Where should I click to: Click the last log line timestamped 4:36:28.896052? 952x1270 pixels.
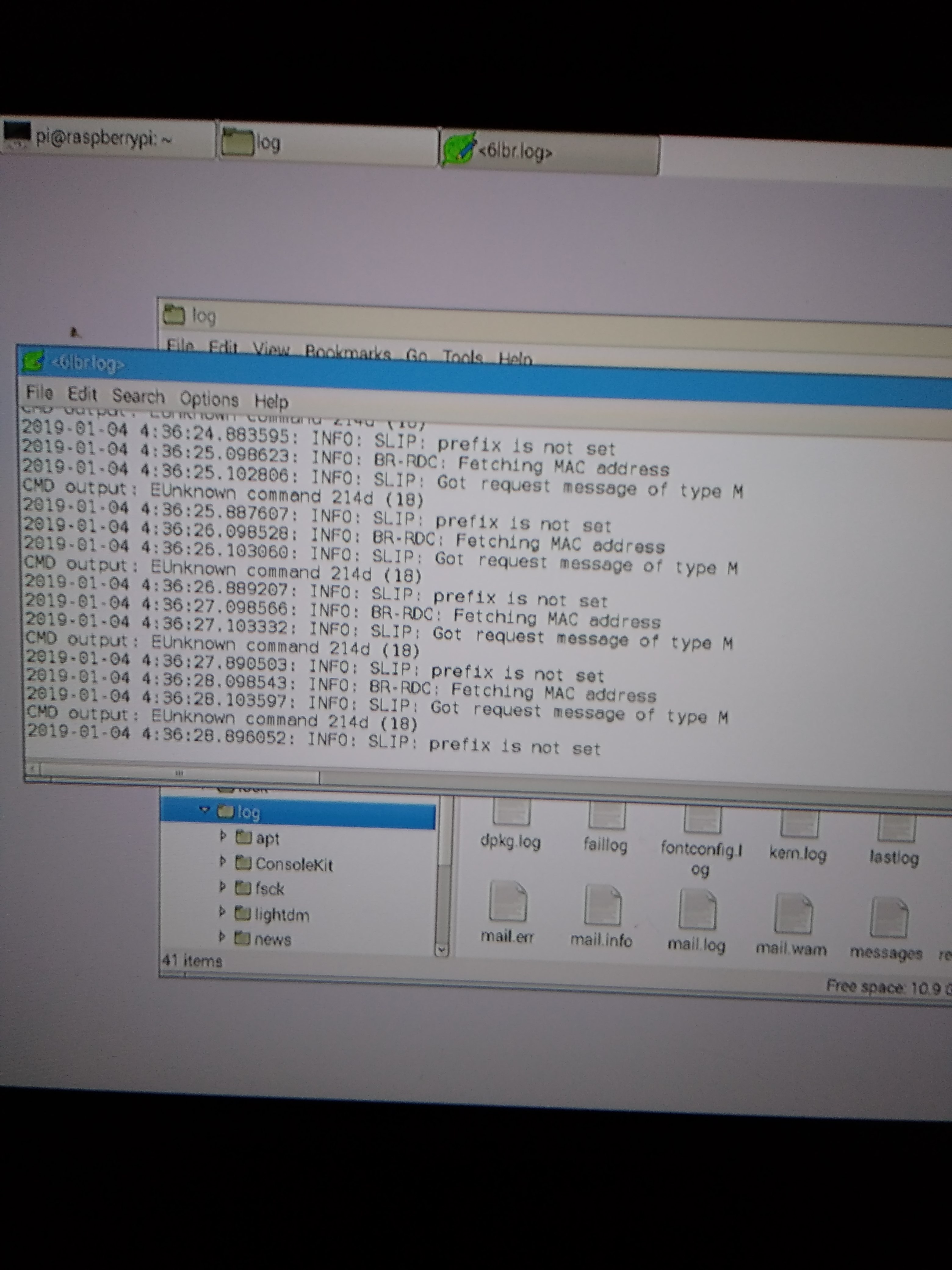(314, 739)
